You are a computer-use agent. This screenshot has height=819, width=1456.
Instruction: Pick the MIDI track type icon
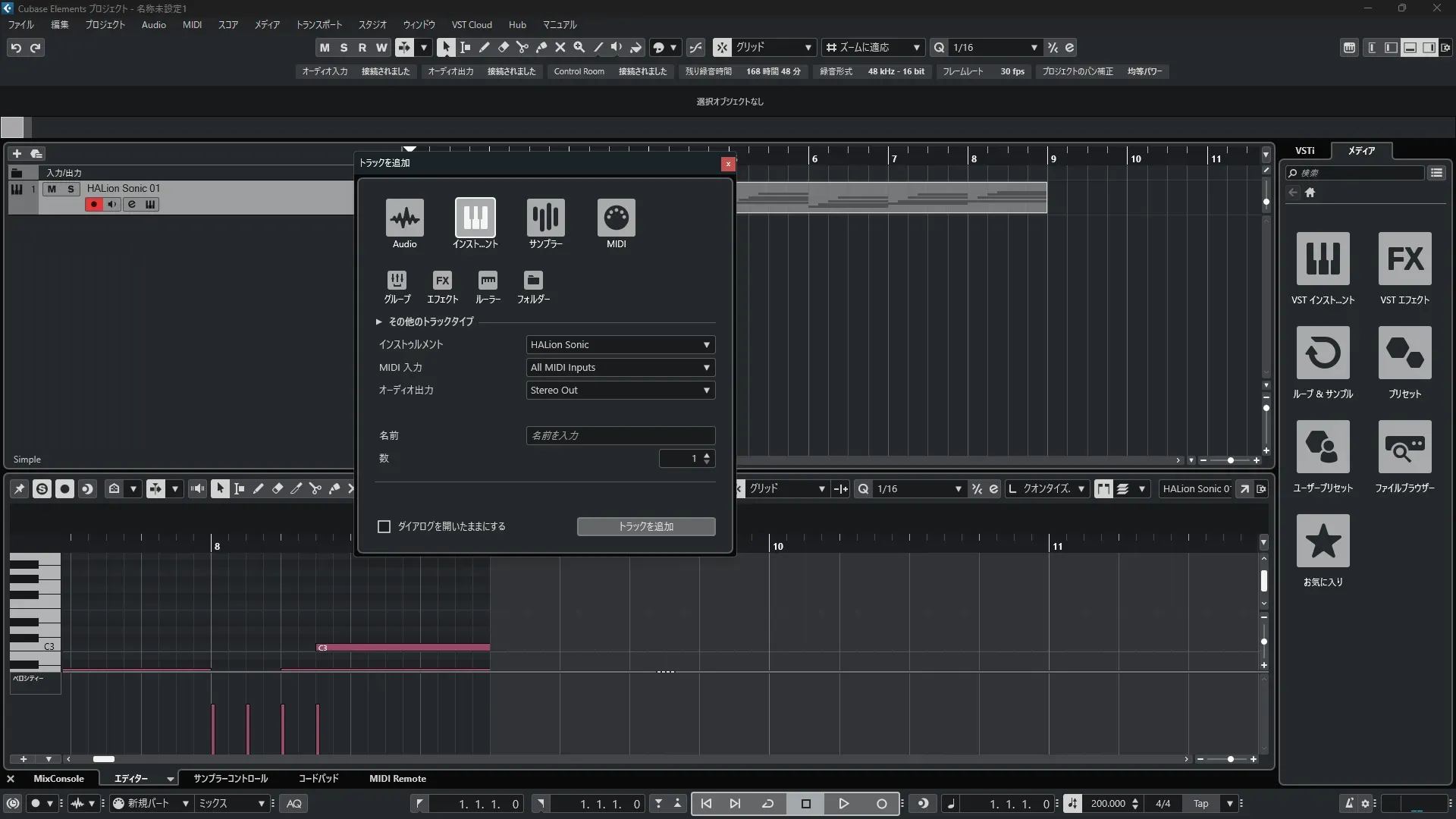[x=616, y=218]
